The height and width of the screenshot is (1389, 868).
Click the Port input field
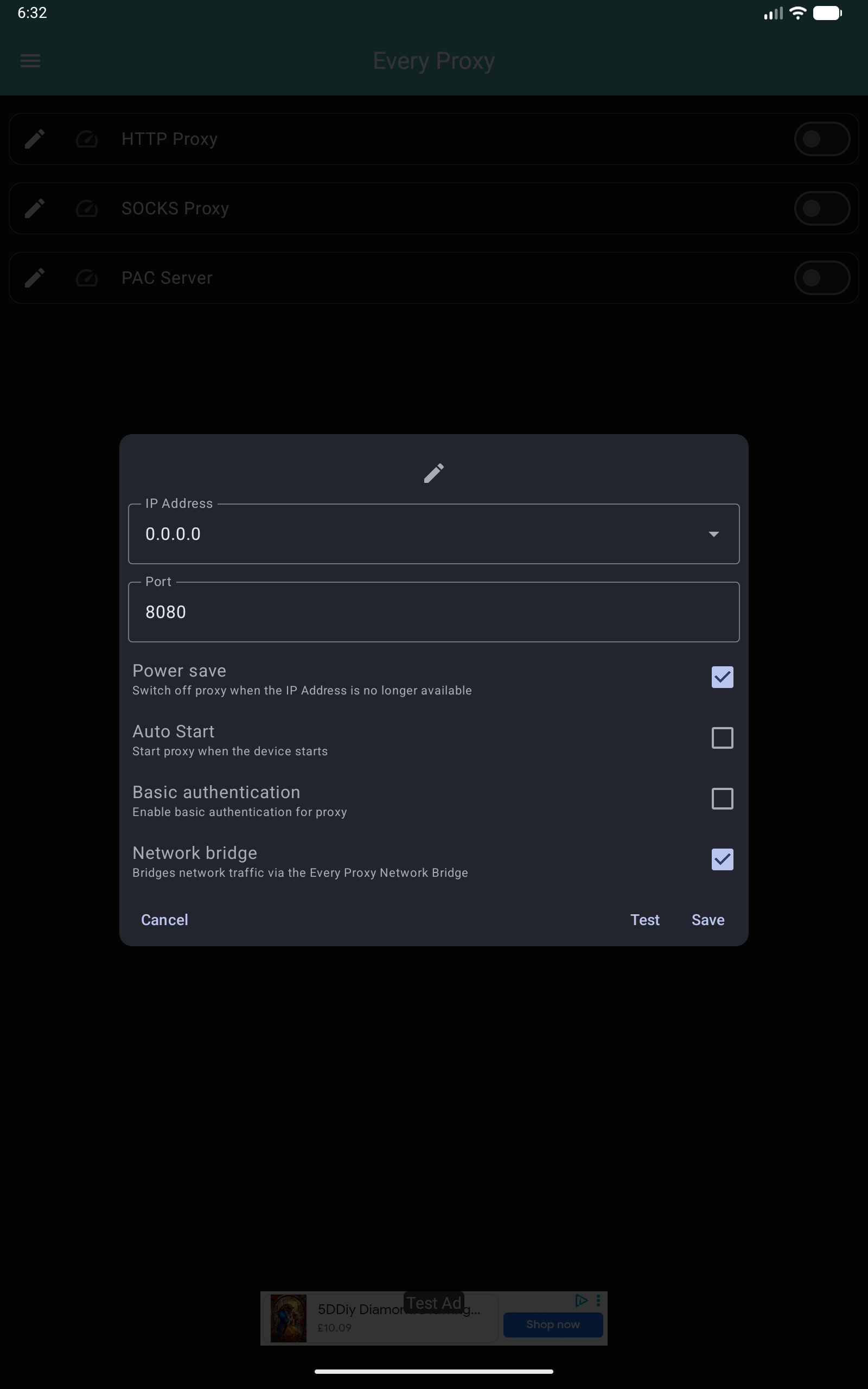[x=433, y=613]
